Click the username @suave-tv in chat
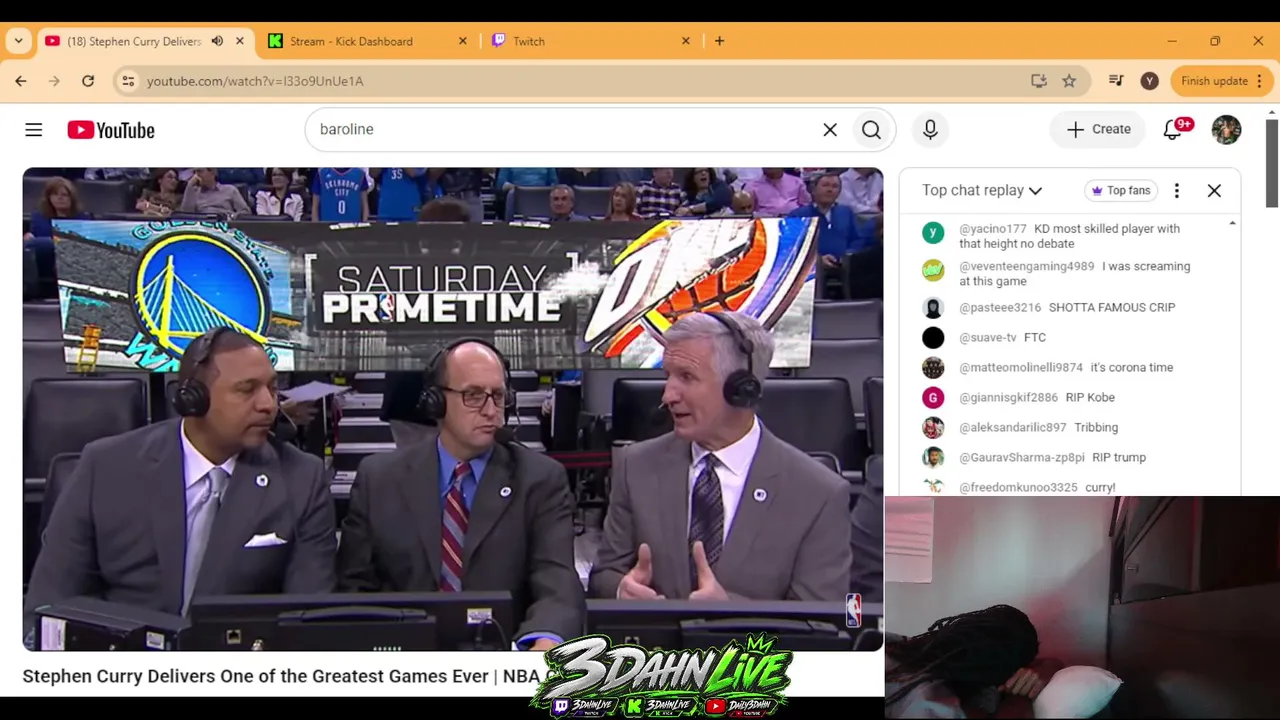Screen dimensions: 1280x720 point(988,338)
